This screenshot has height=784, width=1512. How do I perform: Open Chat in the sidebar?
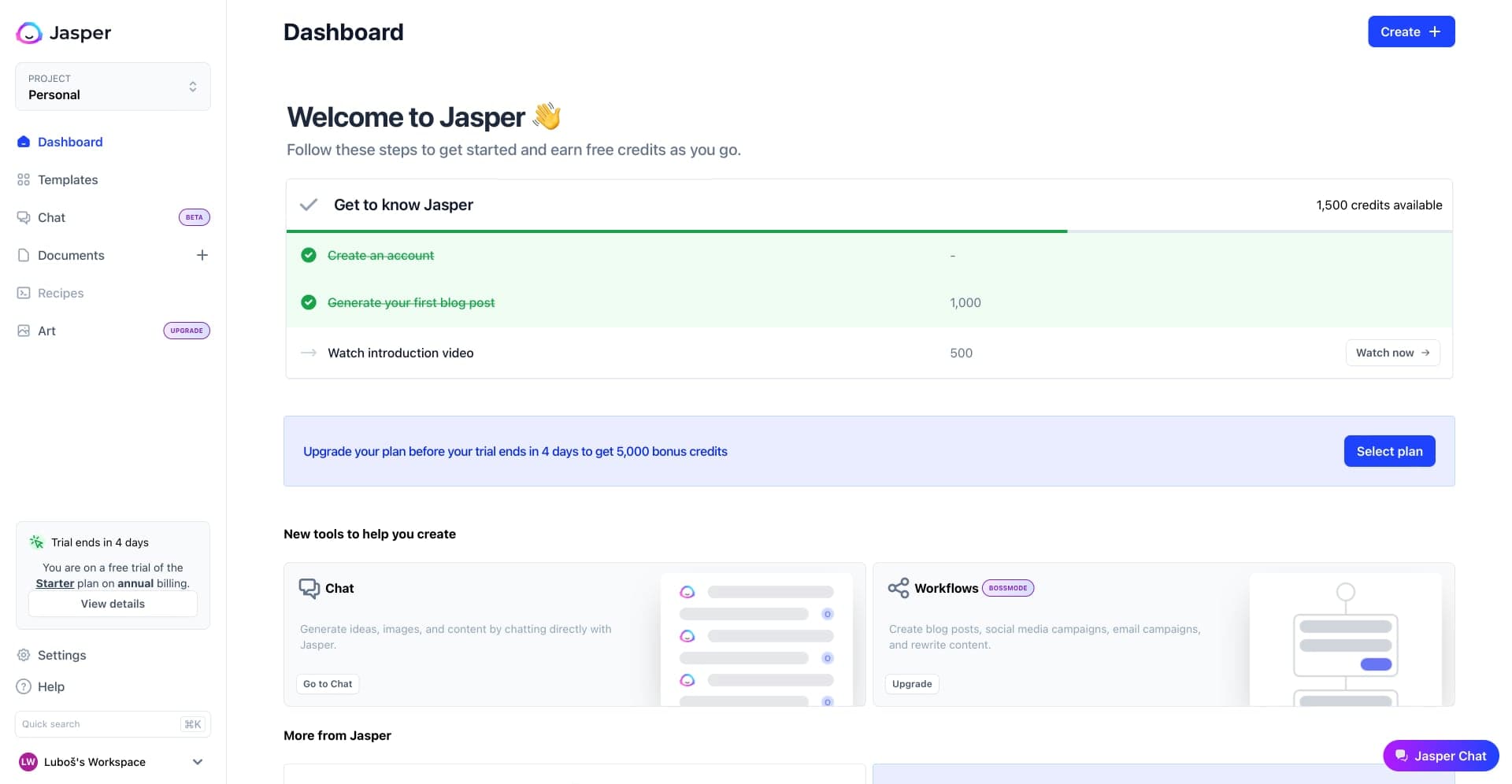[51, 217]
